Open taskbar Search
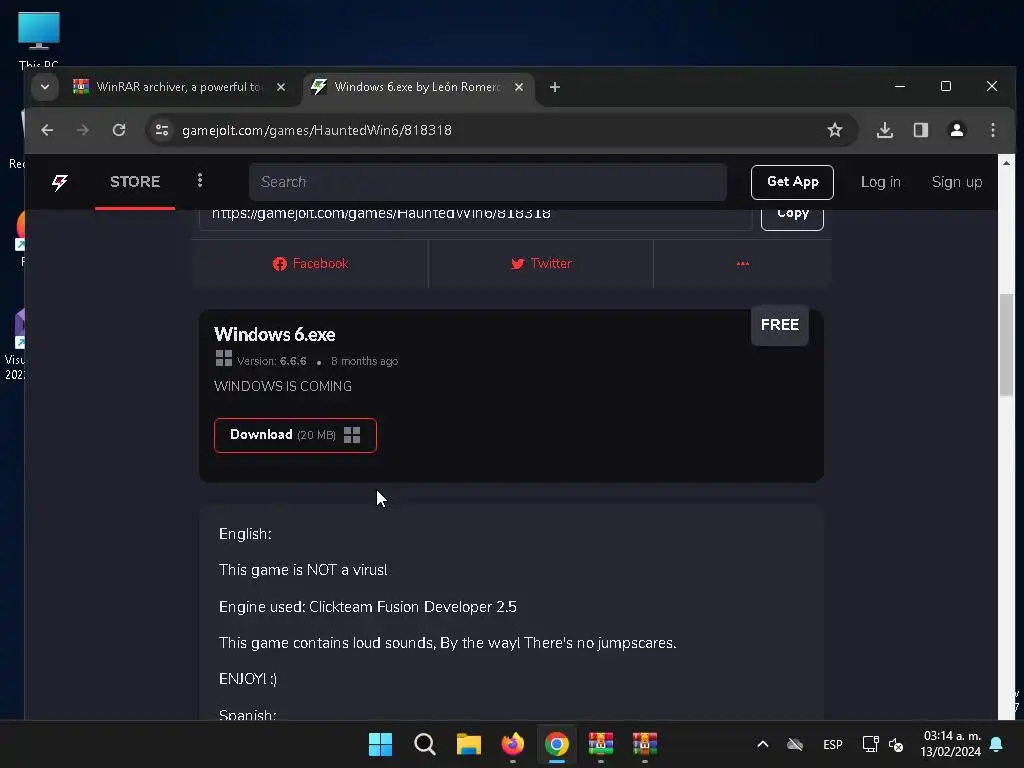 (x=424, y=744)
